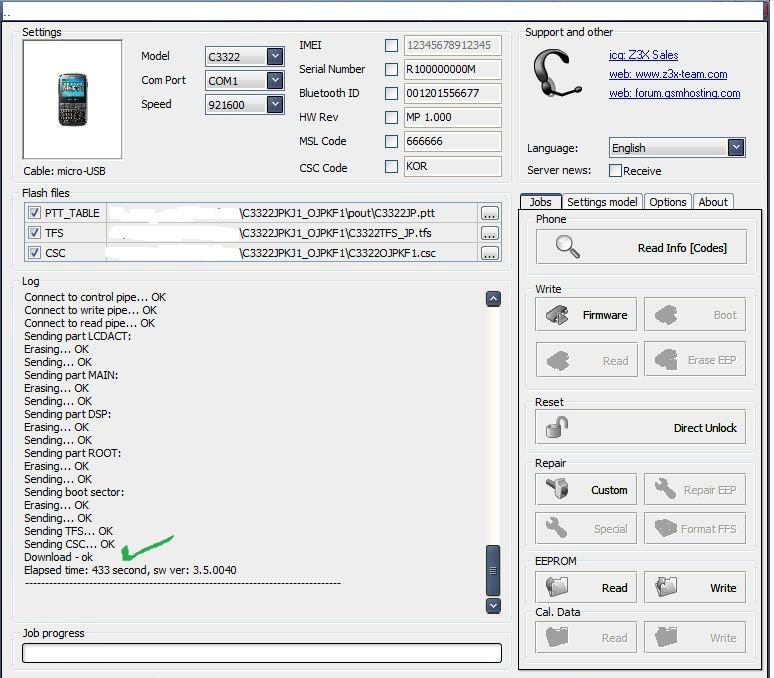Click the Cal. Data Write folder icon

coord(666,637)
